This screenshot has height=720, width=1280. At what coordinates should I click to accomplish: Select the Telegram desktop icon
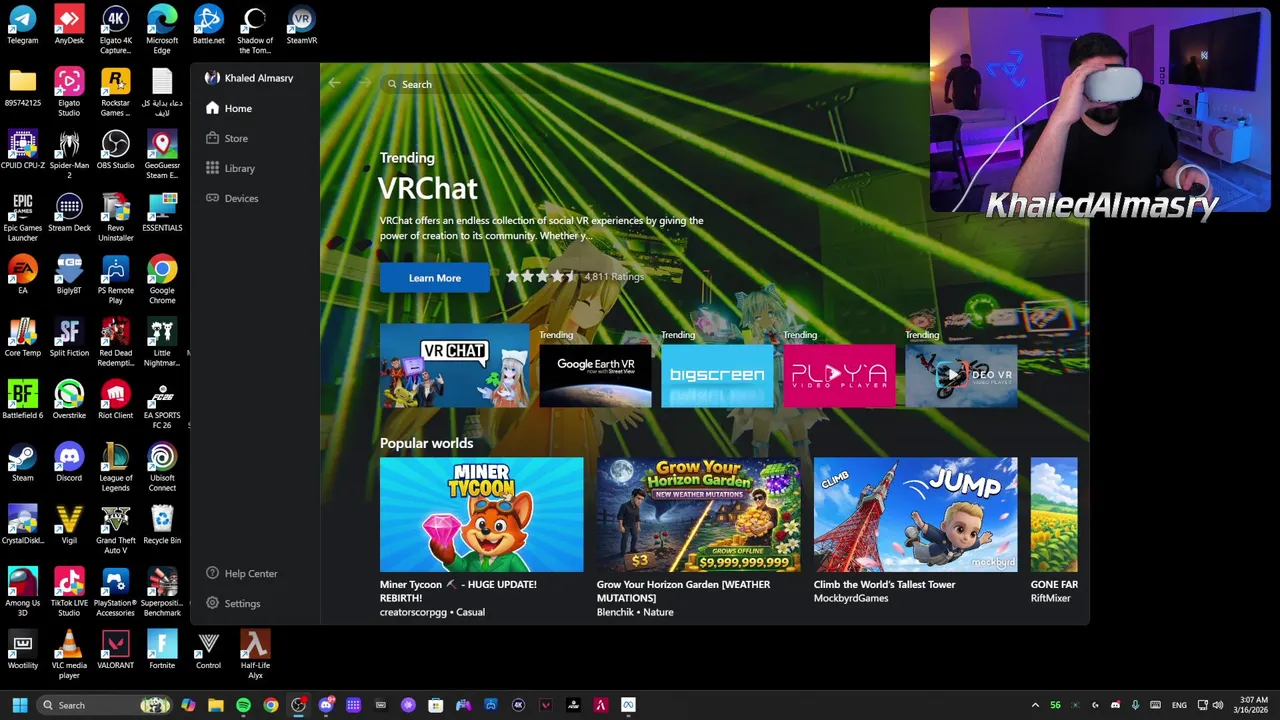pos(23,26)
